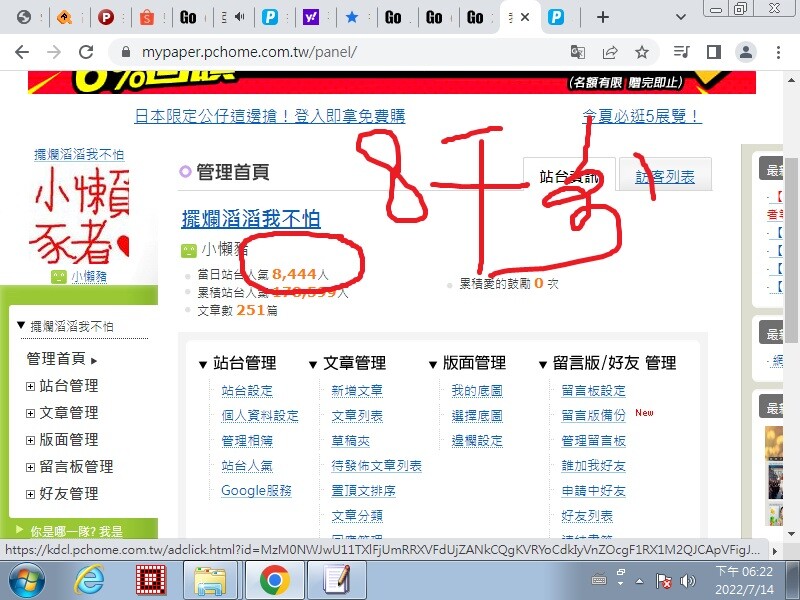Open Internet Explorer from the taskbar
Image resolution: width=800 pixels, height=600 pixels.
click(89, 579)
